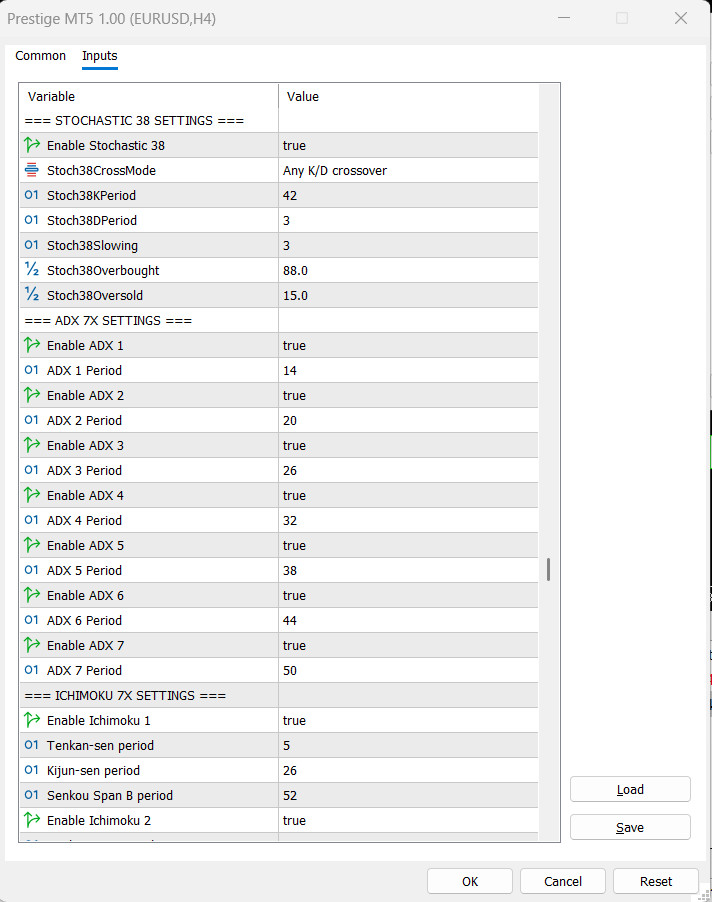Click the boolean icon beside Enable ADX 3
The width and height of the screenshot is (712, 902).
click(x=32, y=445)
